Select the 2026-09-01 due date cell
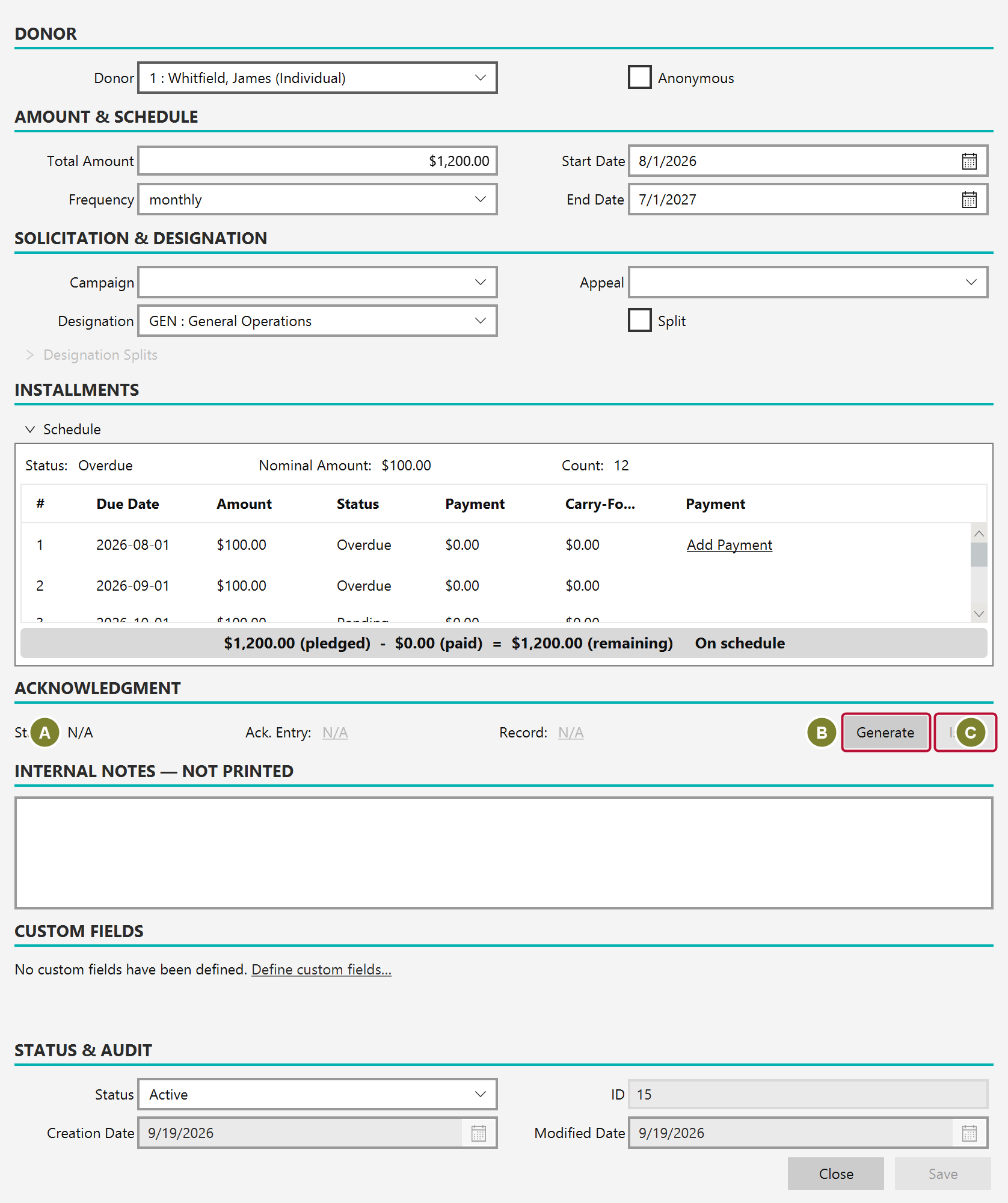Image resolution: width=1008 pixels, height=1203 pixels. (133, 586)
